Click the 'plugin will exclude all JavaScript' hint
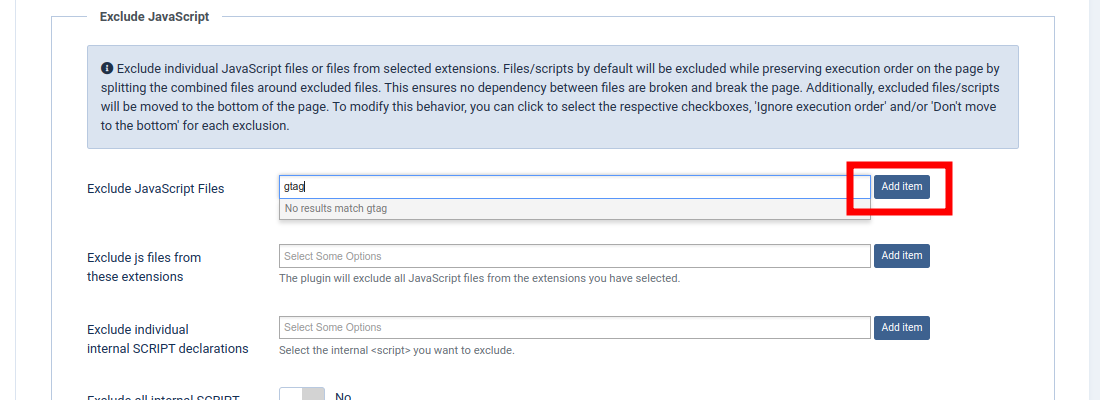The image size is (1100, 400). pos(480,279)
